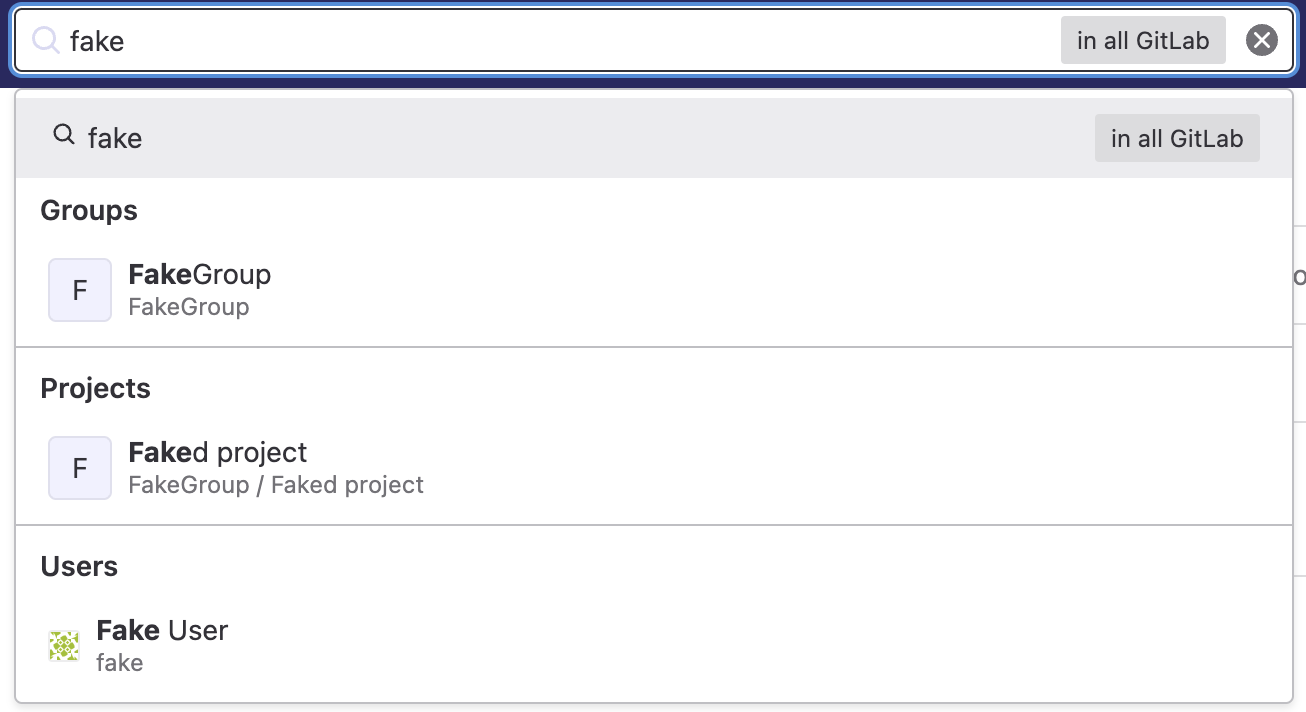
Task: Click the 'in all GitLab' badge inside the dropdown
Action: tap(1177, 138)
